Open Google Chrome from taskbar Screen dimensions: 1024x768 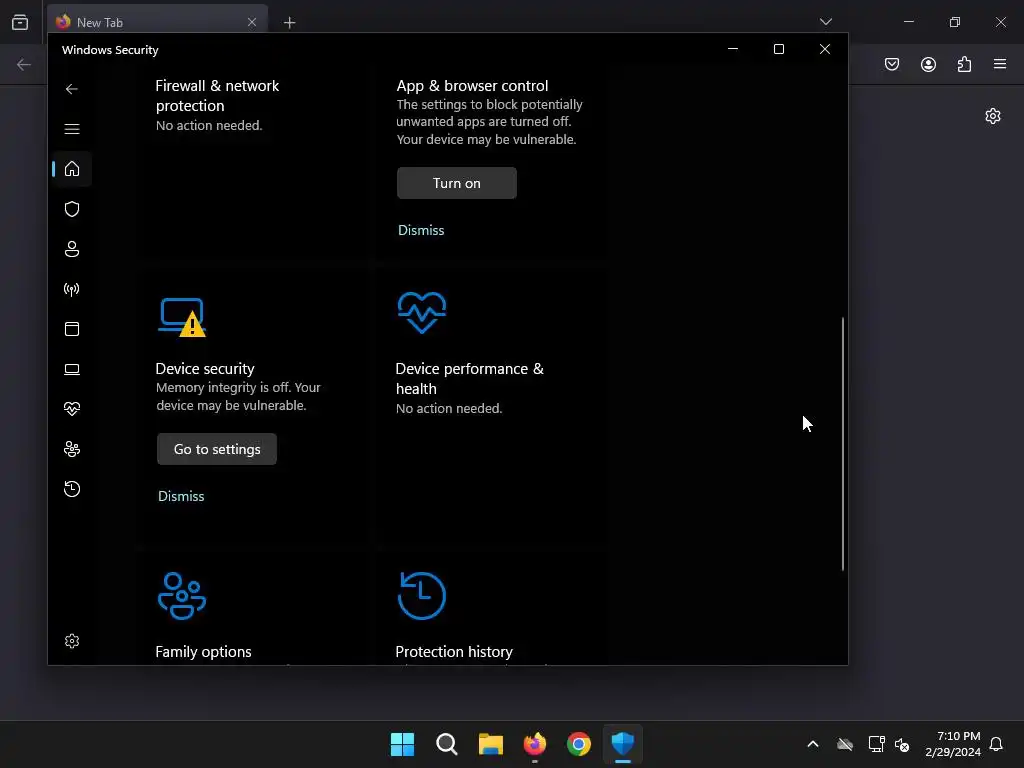pos(579,744)
